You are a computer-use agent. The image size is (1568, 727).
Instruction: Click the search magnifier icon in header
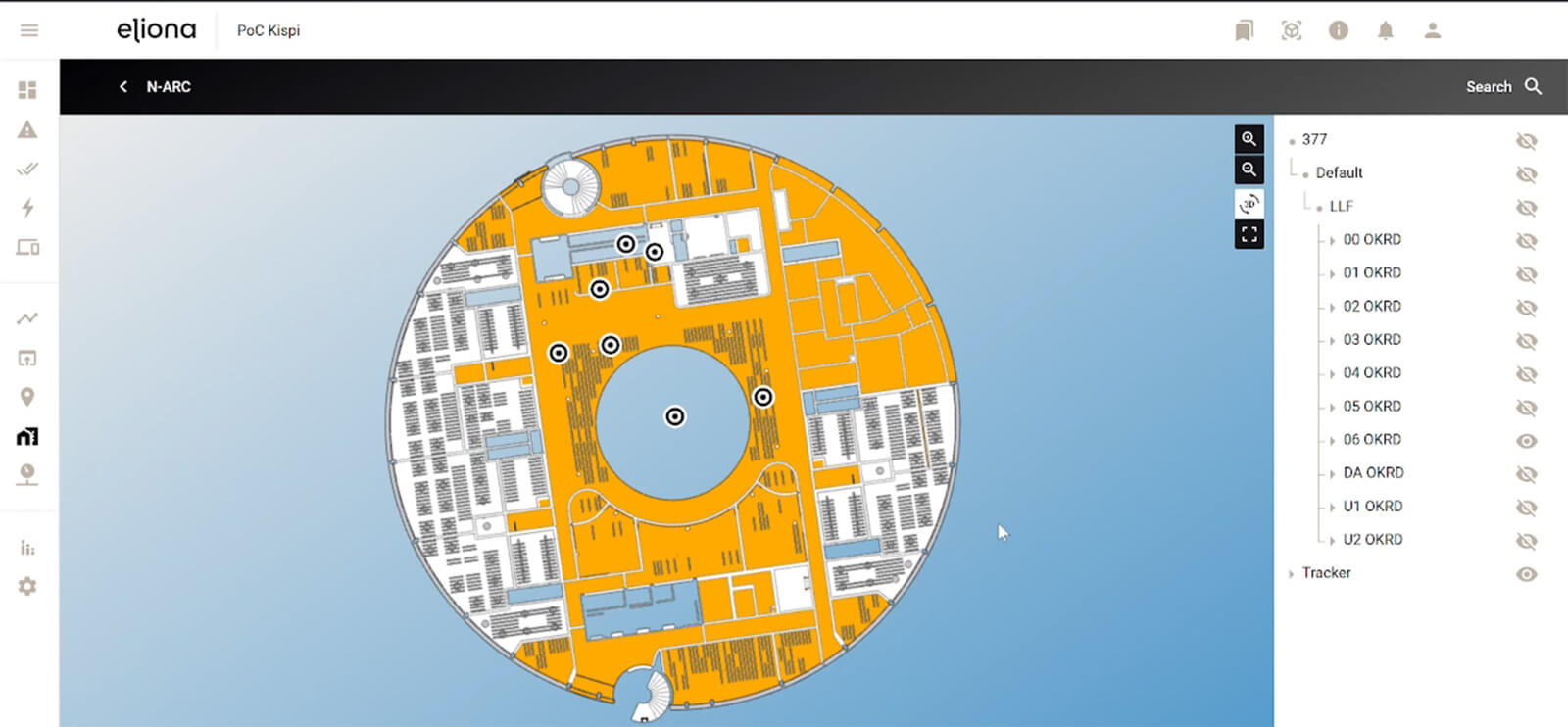(x=1534, y=86)
